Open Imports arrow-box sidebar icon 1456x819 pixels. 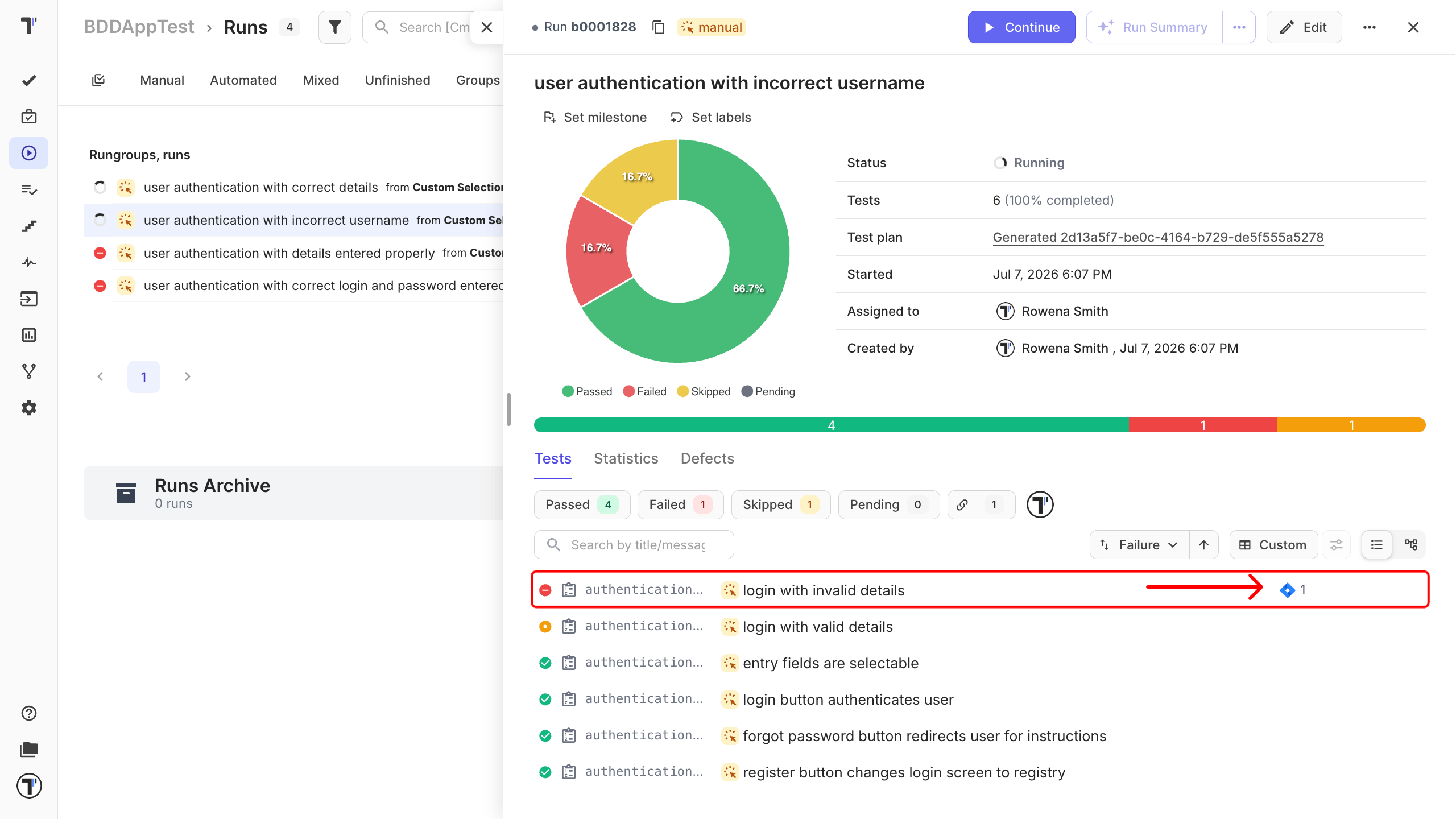tap(29, 299)
